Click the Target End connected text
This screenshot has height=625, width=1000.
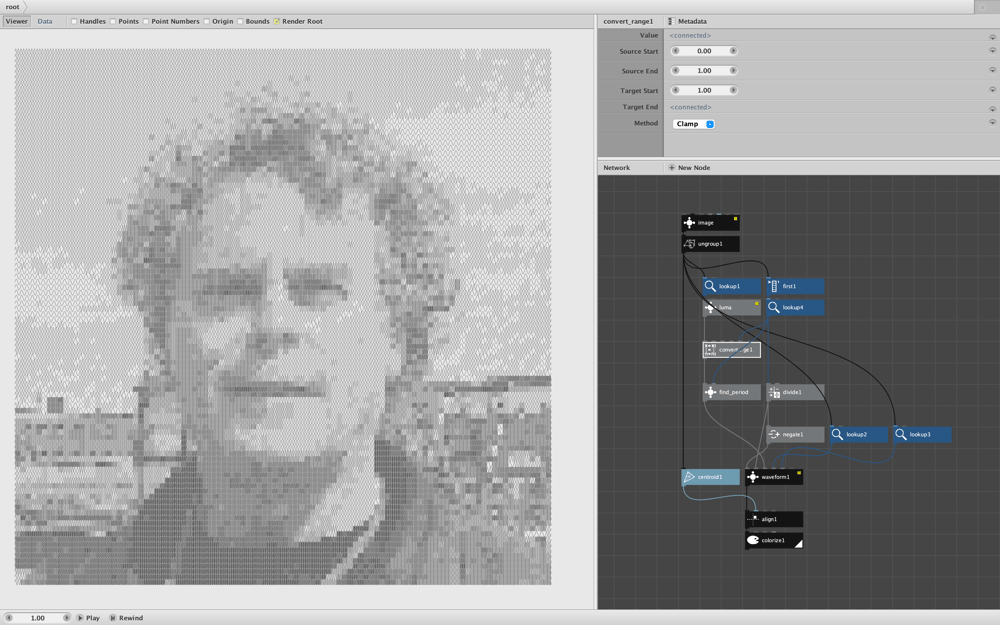click(690, 107)
